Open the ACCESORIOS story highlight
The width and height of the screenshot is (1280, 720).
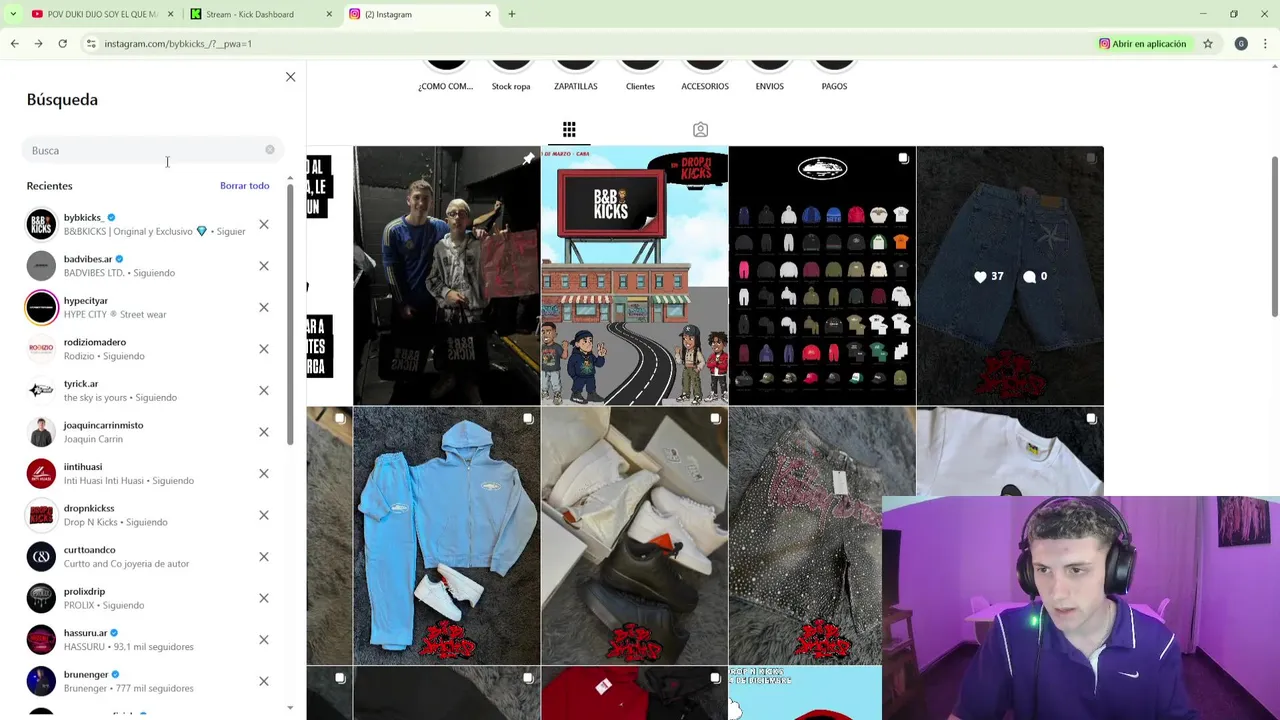[705, 75]
